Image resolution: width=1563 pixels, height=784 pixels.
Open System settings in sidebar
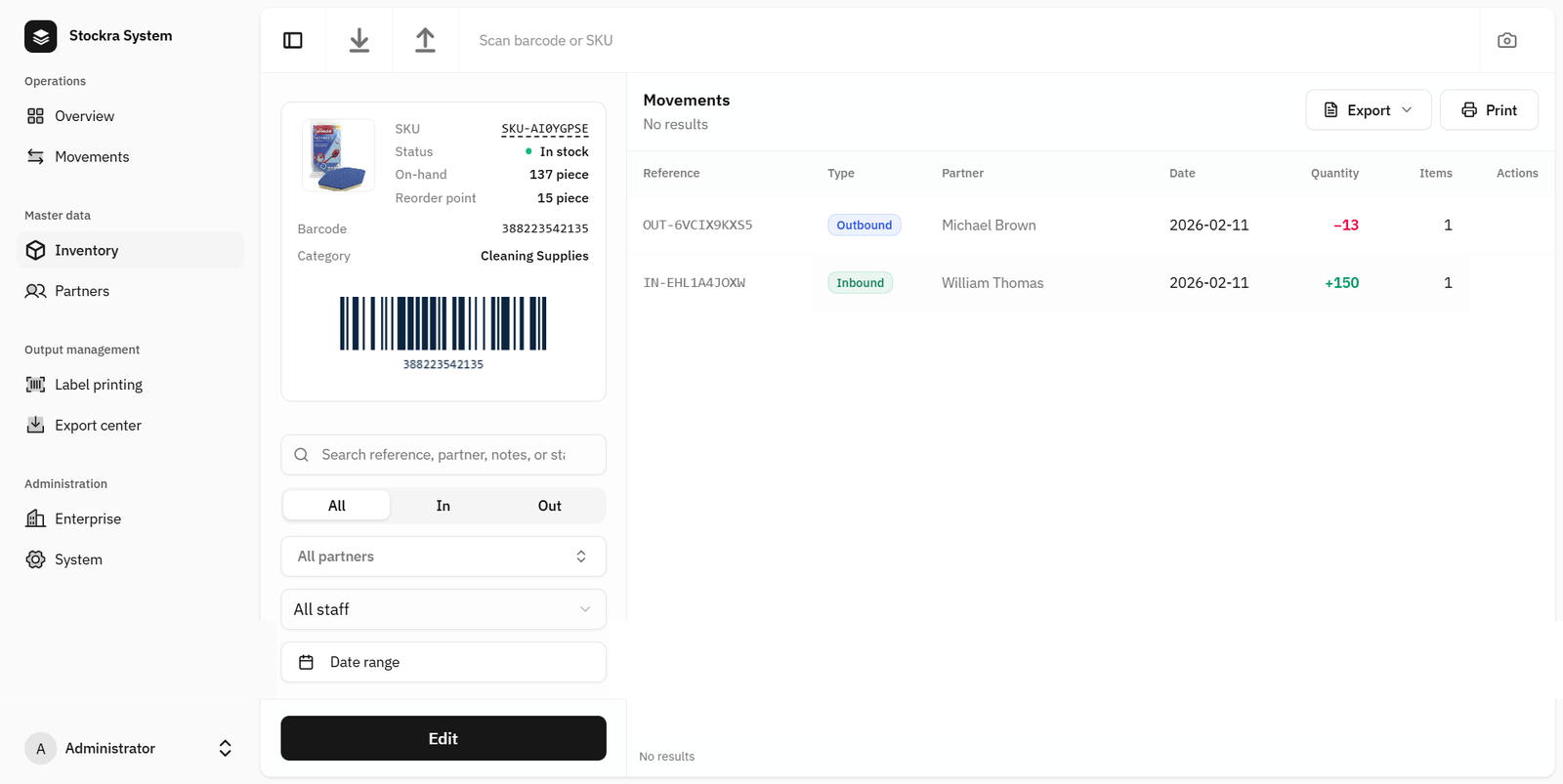click(78, 559)
